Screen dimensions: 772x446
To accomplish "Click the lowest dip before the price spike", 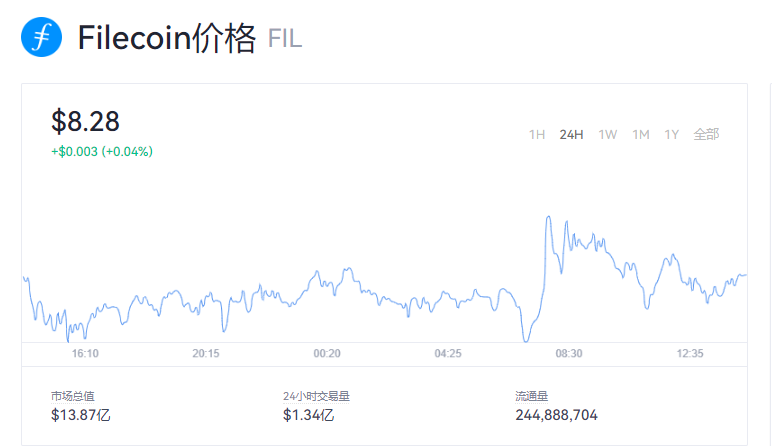I will point(526,340).
